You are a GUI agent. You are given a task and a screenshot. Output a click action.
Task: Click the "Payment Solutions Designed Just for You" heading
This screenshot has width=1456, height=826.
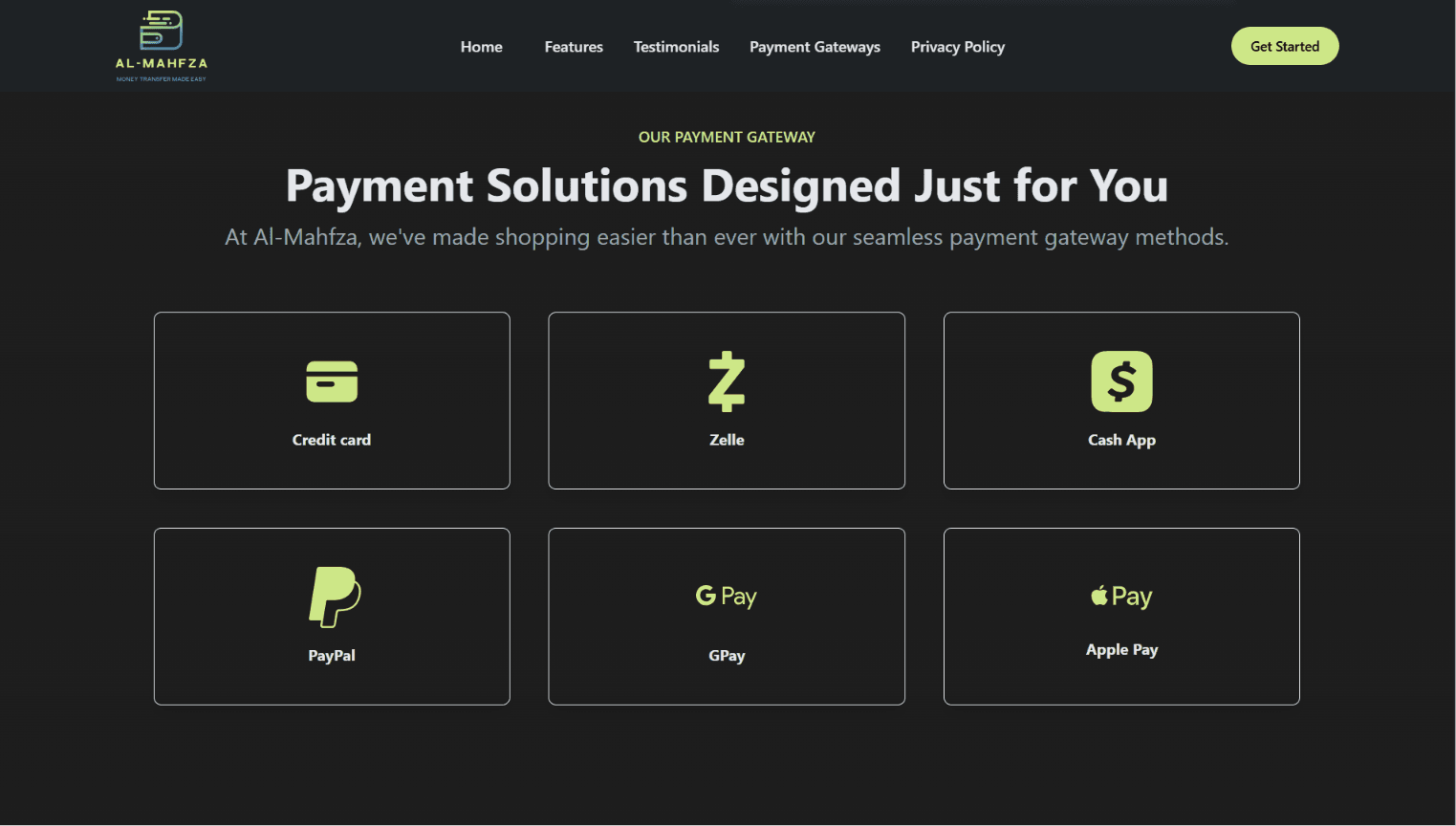(x=727, y=185)
